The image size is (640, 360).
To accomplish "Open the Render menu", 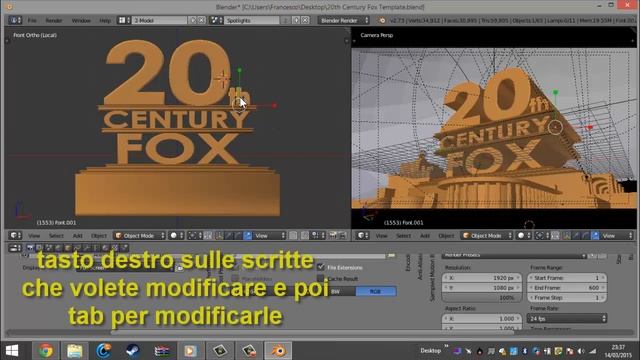I will [x=53, y=20].
